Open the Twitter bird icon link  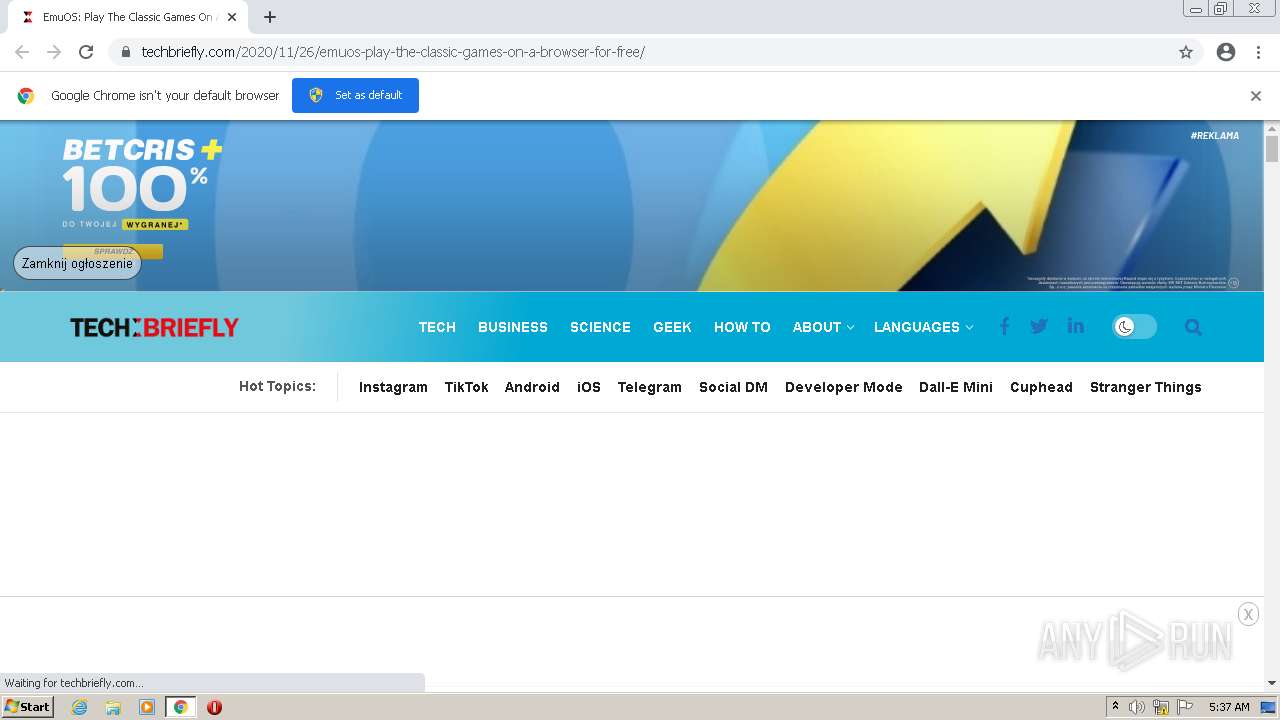pyautogui.click(x=1039, y=326)
